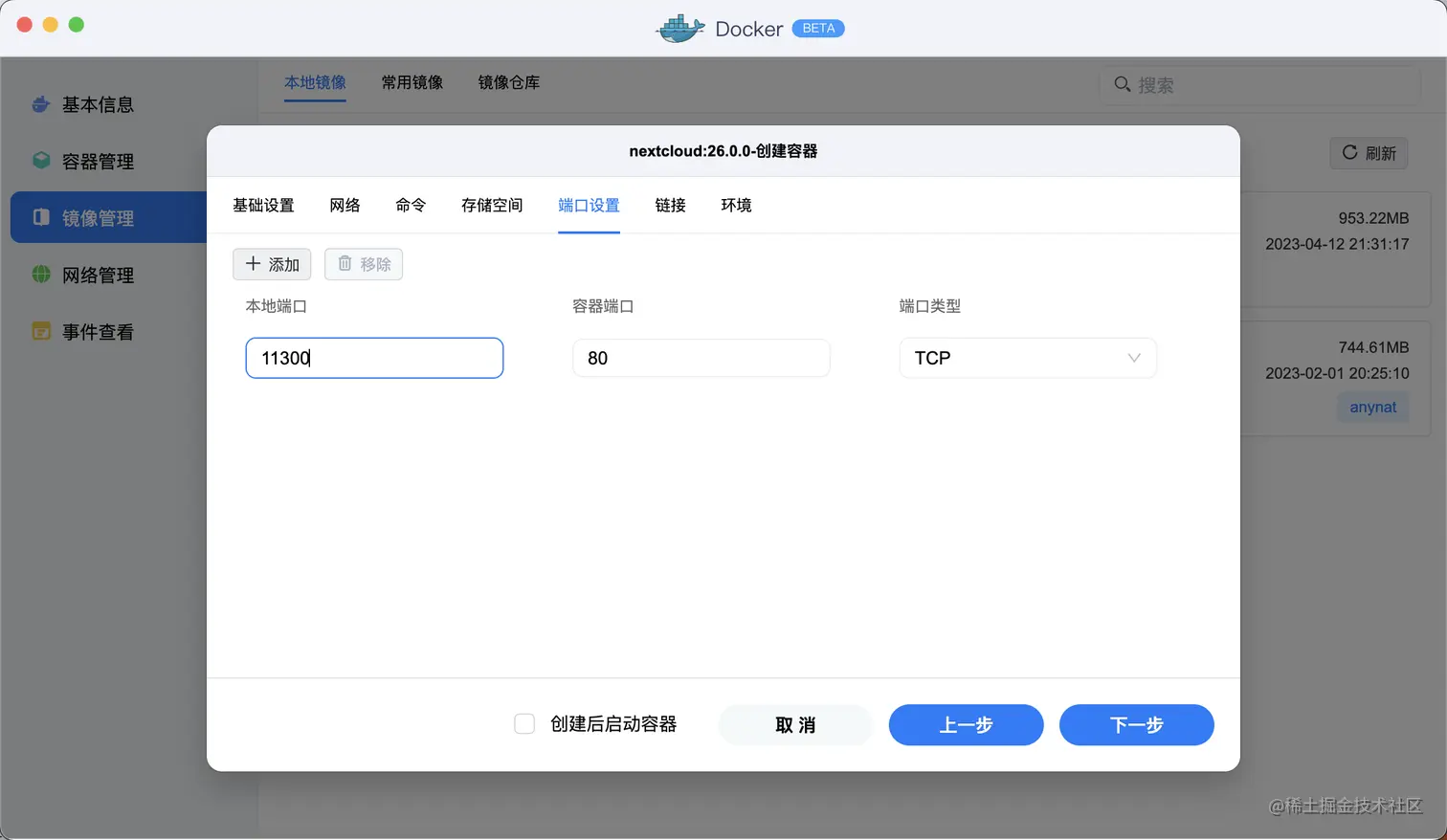Click the 事件查看 sidebar icon
1447x840 pixels.
click(x=41, y=331)
